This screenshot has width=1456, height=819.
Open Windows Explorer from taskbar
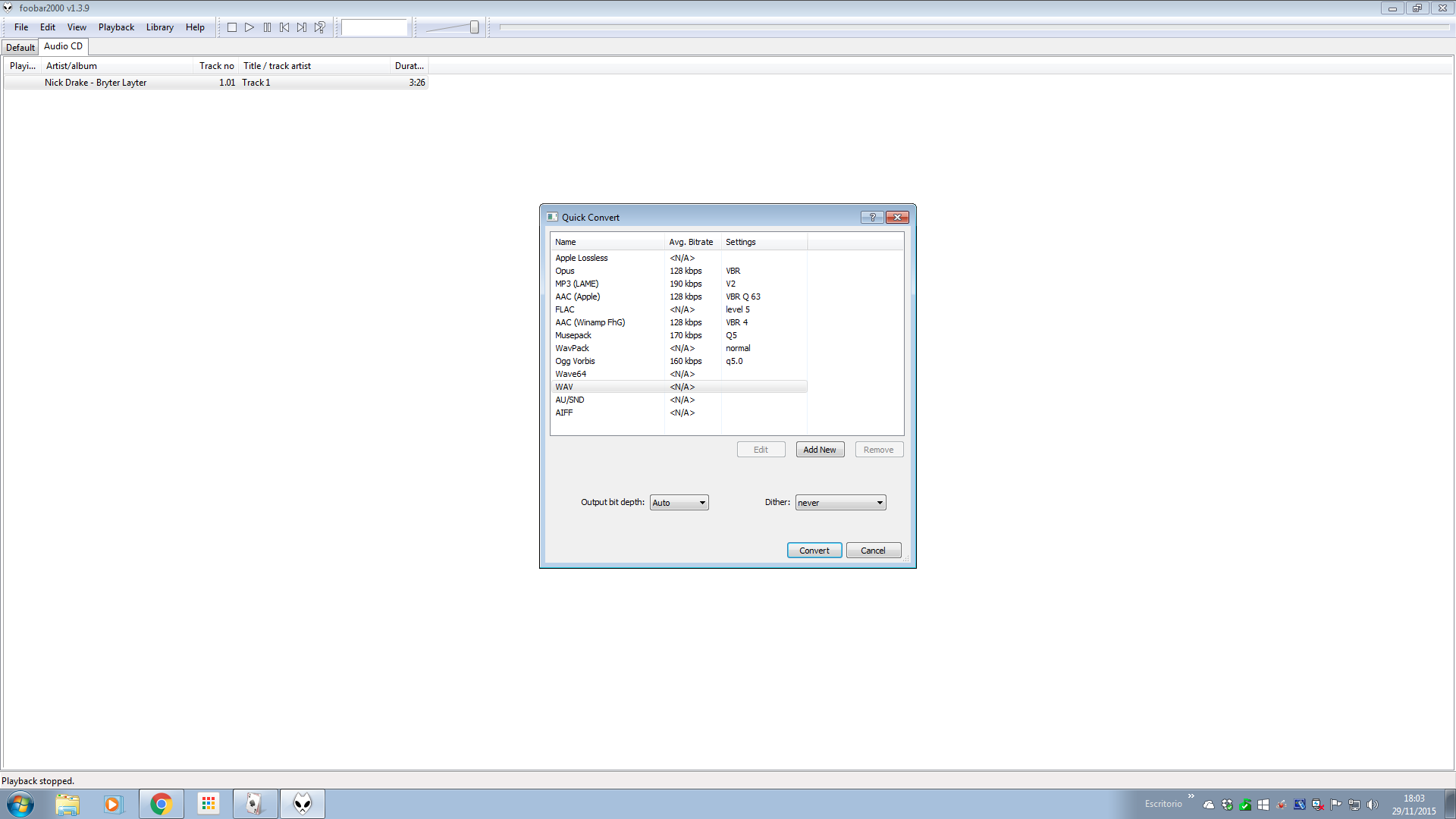(67, 804)
